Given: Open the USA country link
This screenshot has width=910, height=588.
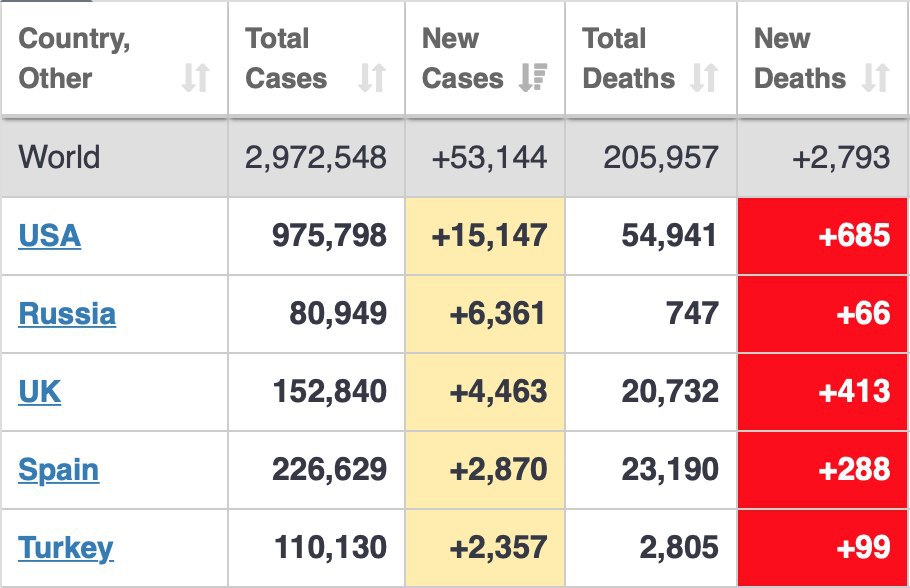Looking at the screenshot, I should (50, 236).
